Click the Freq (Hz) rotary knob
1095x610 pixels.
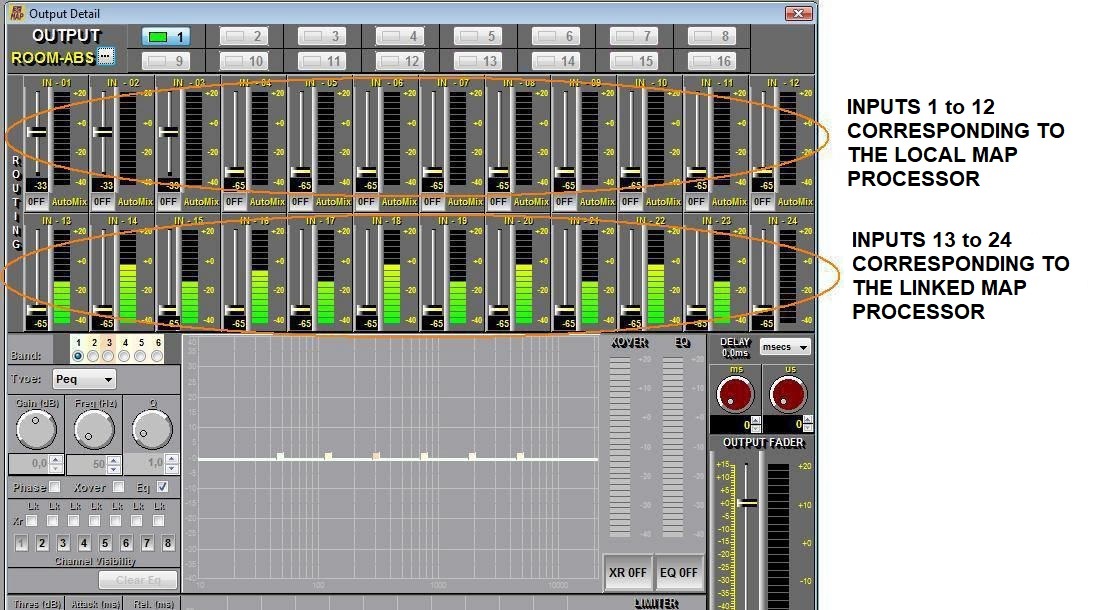94,430
